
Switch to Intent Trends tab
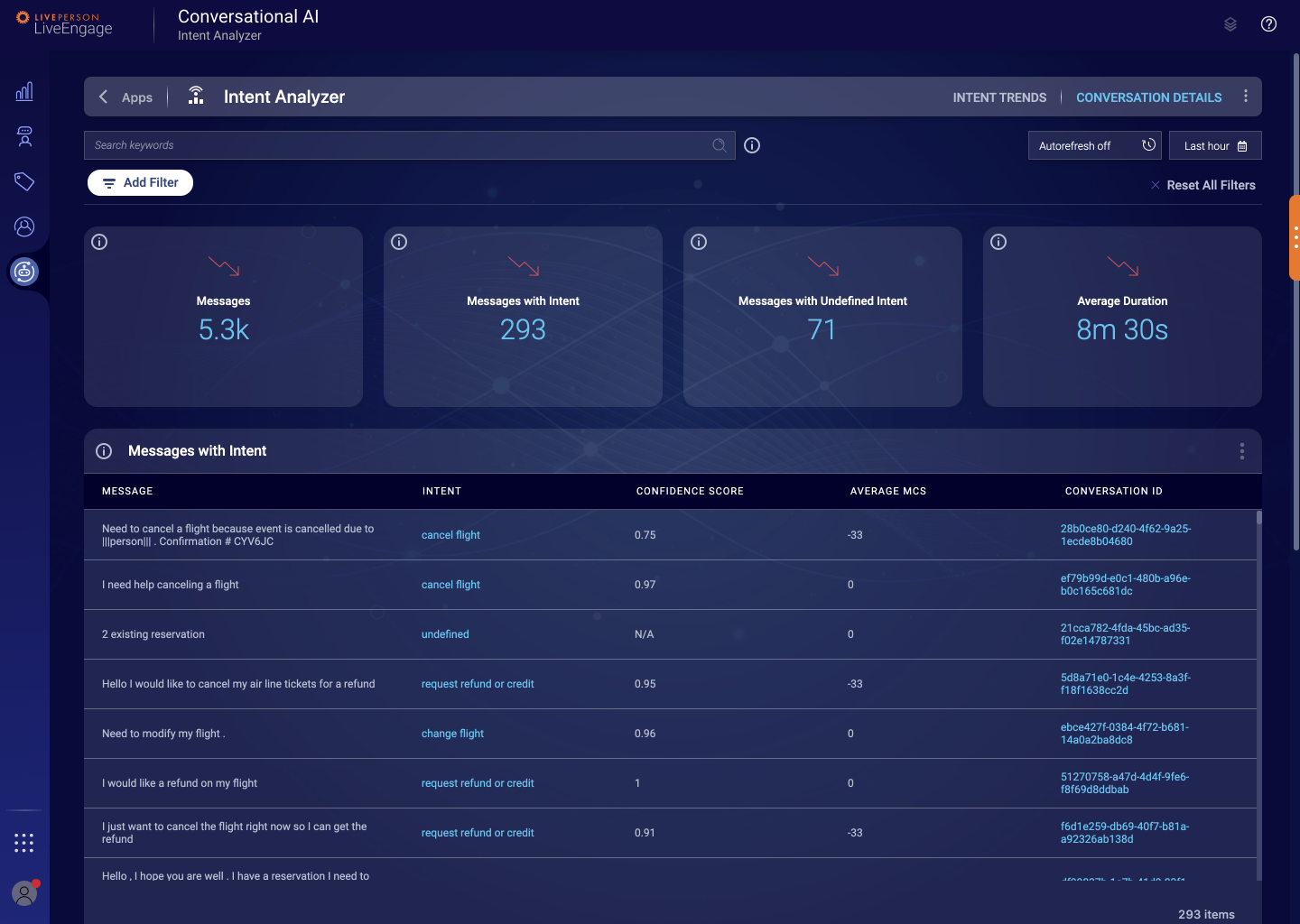[999, 97]
